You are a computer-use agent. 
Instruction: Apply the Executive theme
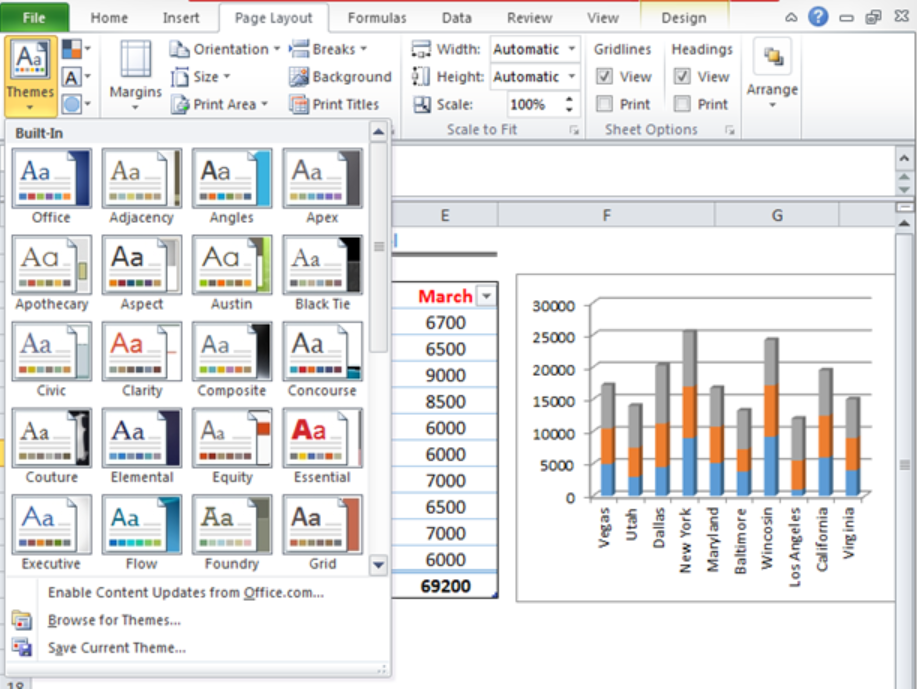click(x=51, y=533)
